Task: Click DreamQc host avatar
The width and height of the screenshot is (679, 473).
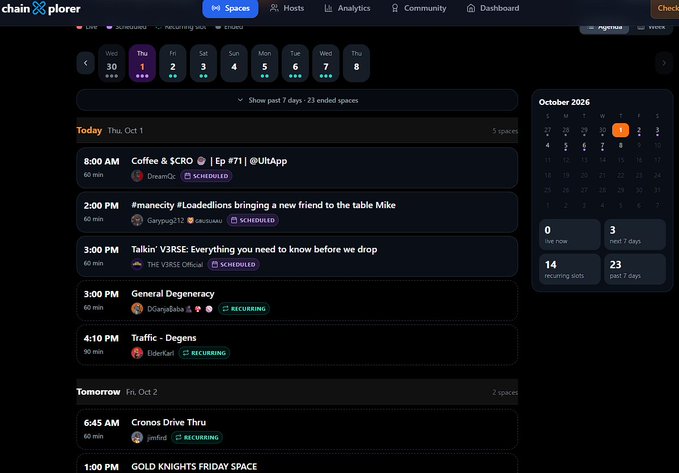Action: [137, 176]
